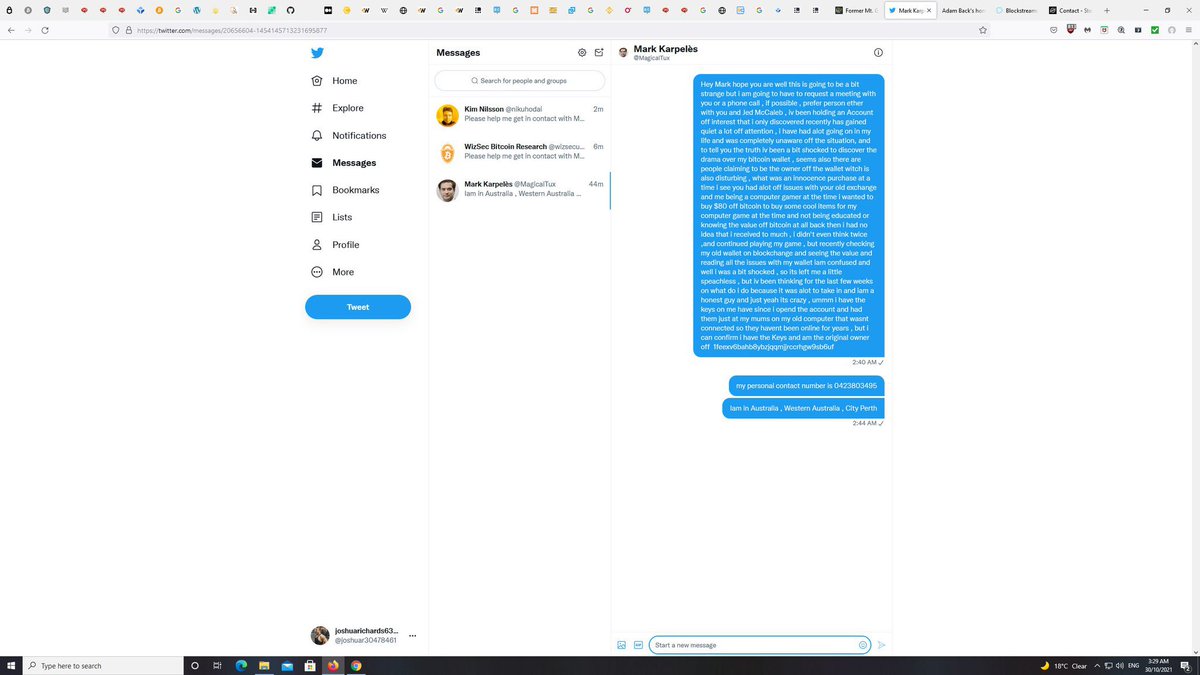Open the Mail app on the taskbar

click(x=287, y=665)
